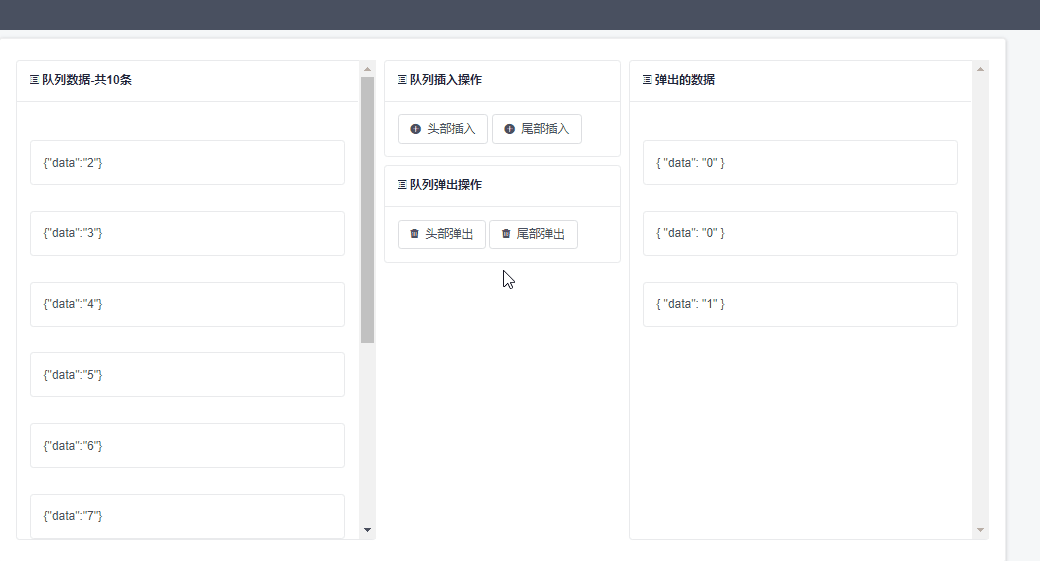1040x561 pixels.
Task: Click the 队列弹出操作 heading
Action: click(446, 184)
